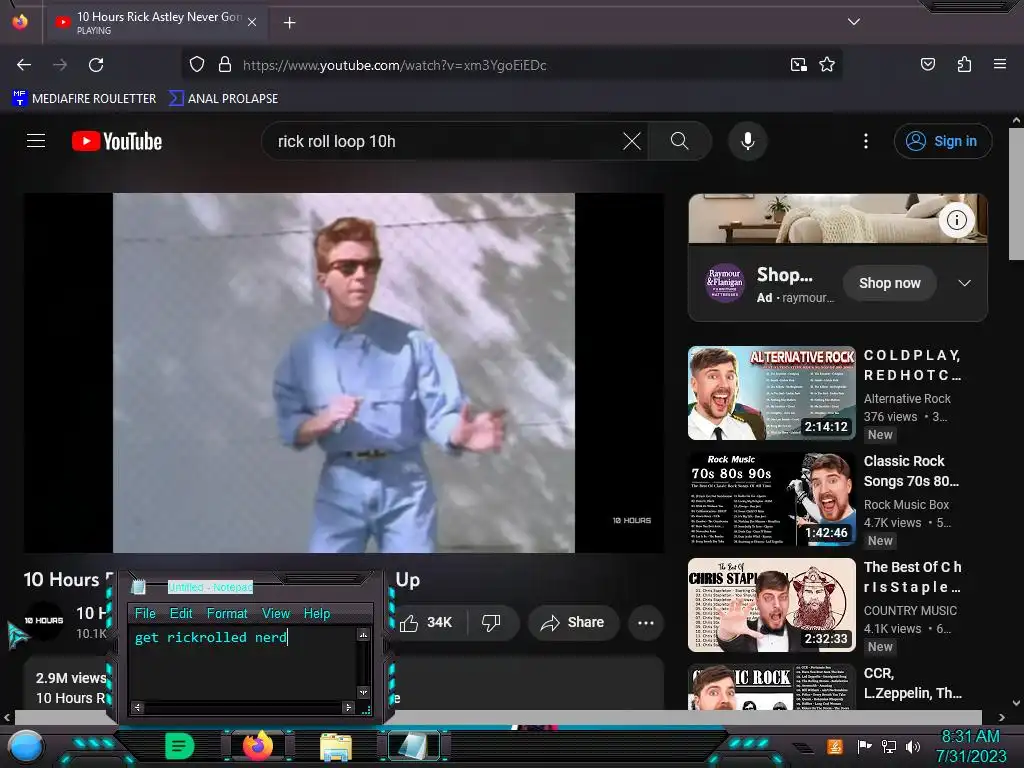
Task: Open YouTube settings three-dot menu
Action: [x=866, y=141]
